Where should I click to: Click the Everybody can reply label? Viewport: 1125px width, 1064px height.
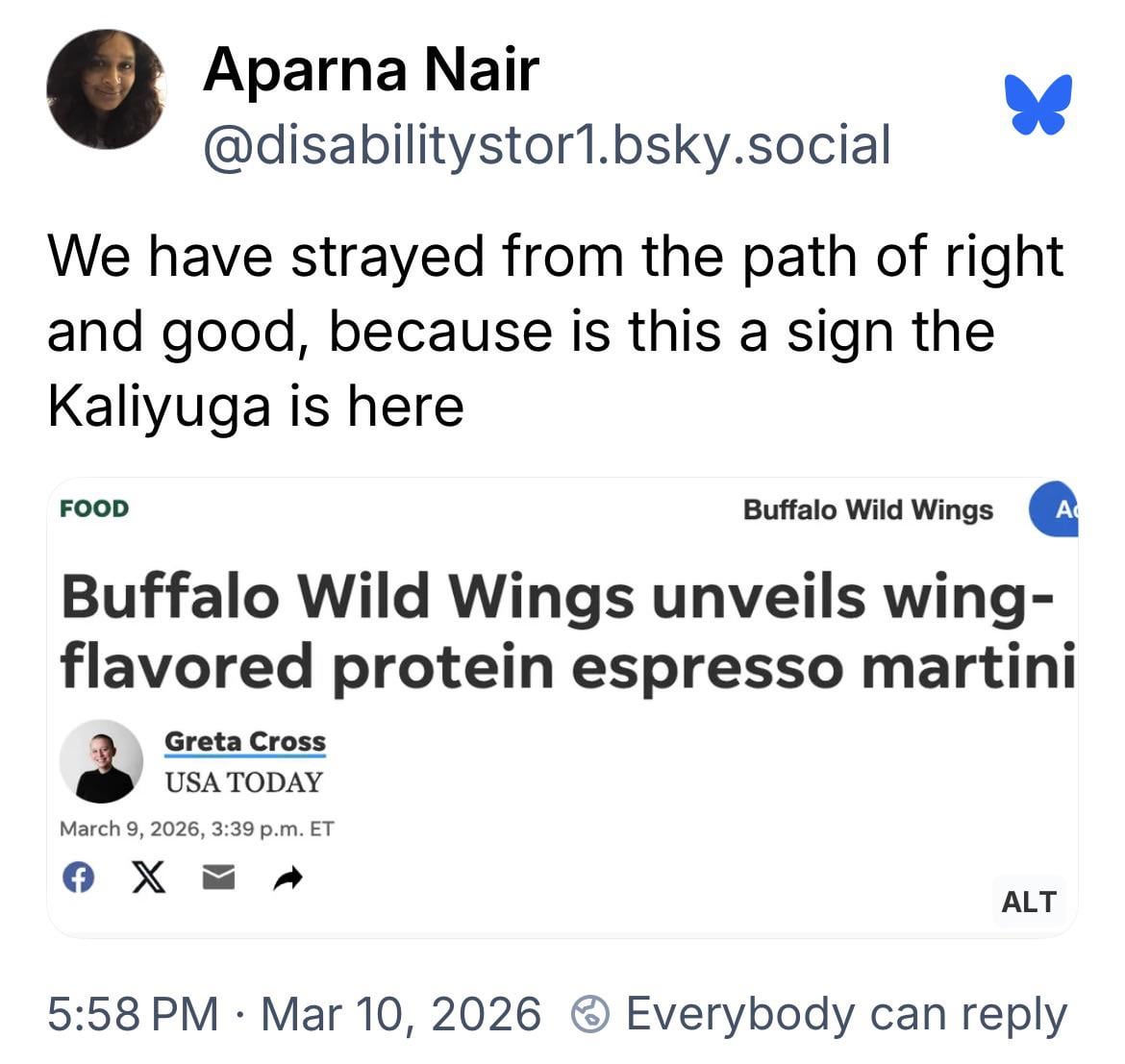pyautogui.click(x=846, y=1014)
